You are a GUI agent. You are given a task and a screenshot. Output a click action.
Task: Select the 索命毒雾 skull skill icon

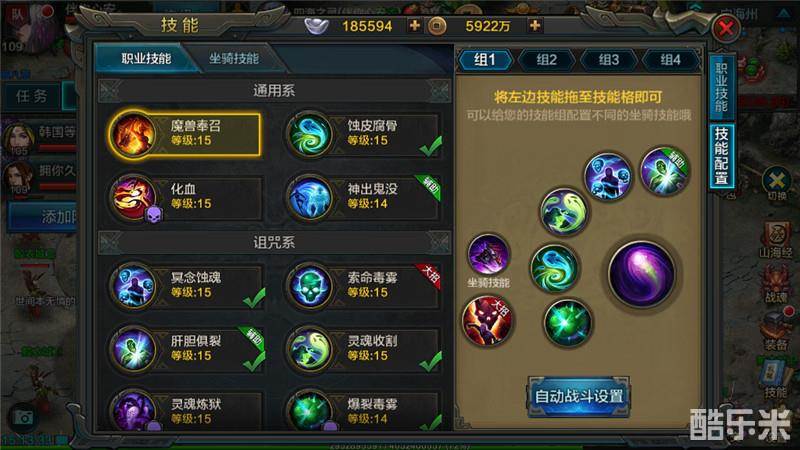(x=310, y=286)
